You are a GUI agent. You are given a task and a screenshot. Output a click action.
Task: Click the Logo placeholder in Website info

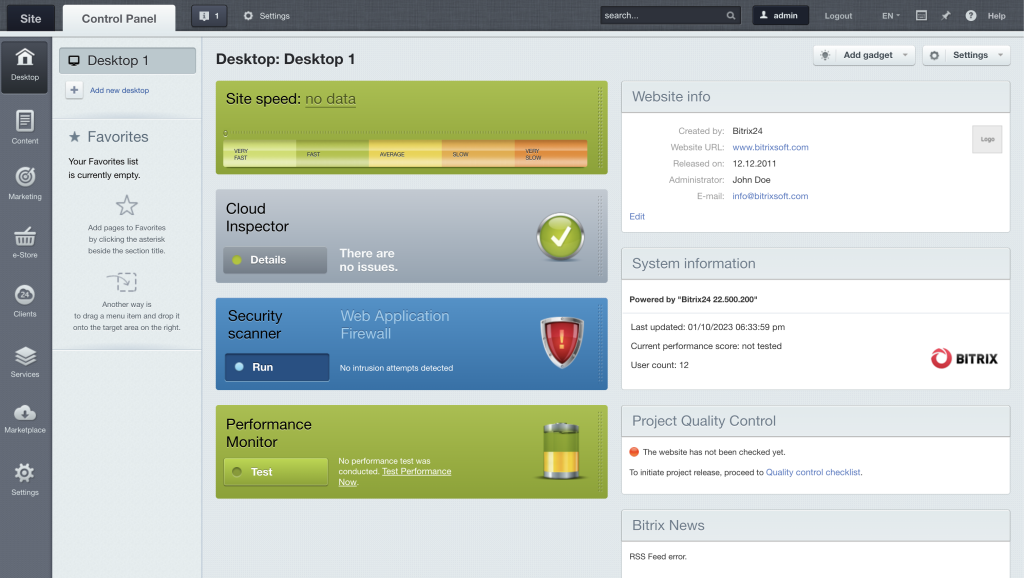(987, 139)
